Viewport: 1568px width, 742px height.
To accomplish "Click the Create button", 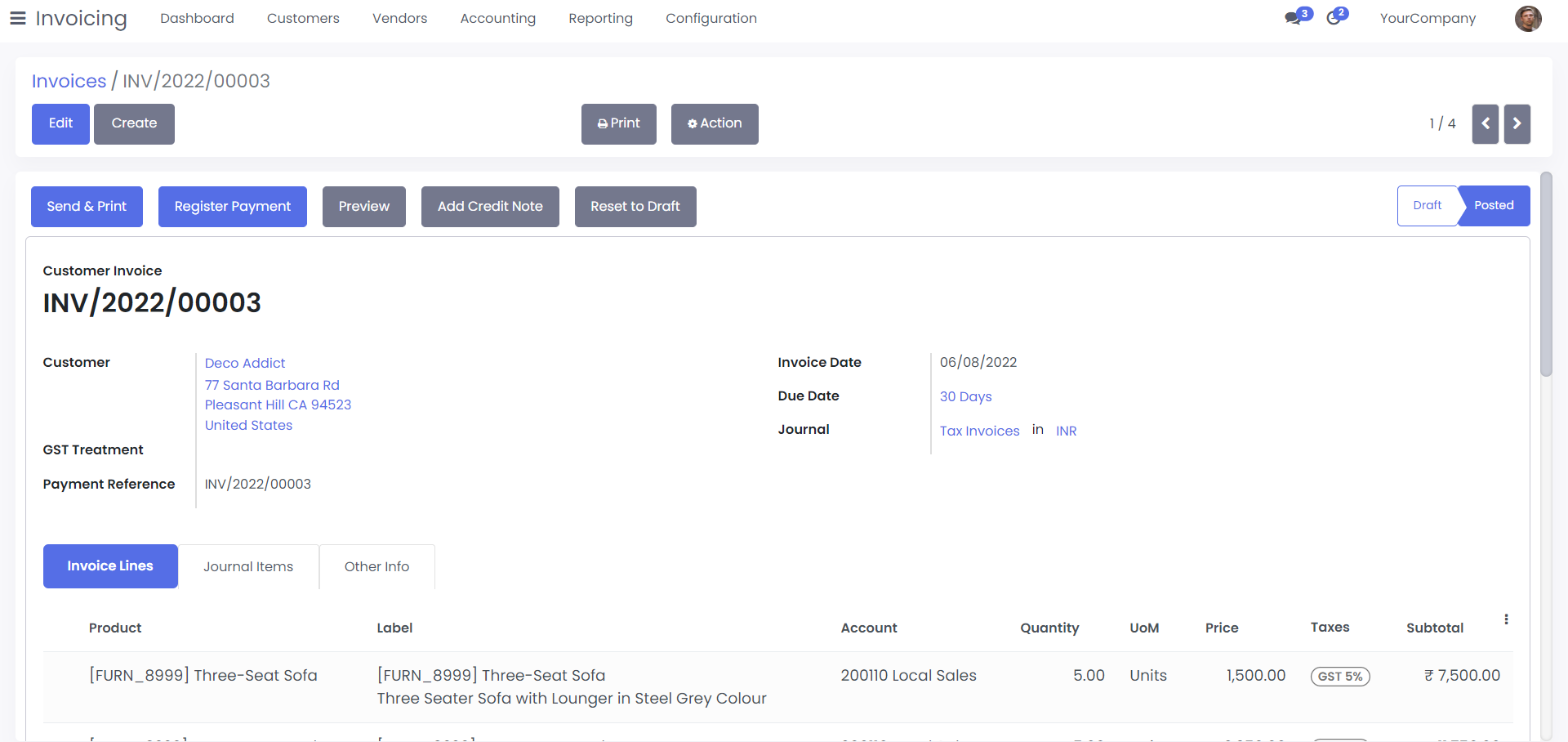I will click(x=134, y=124).
